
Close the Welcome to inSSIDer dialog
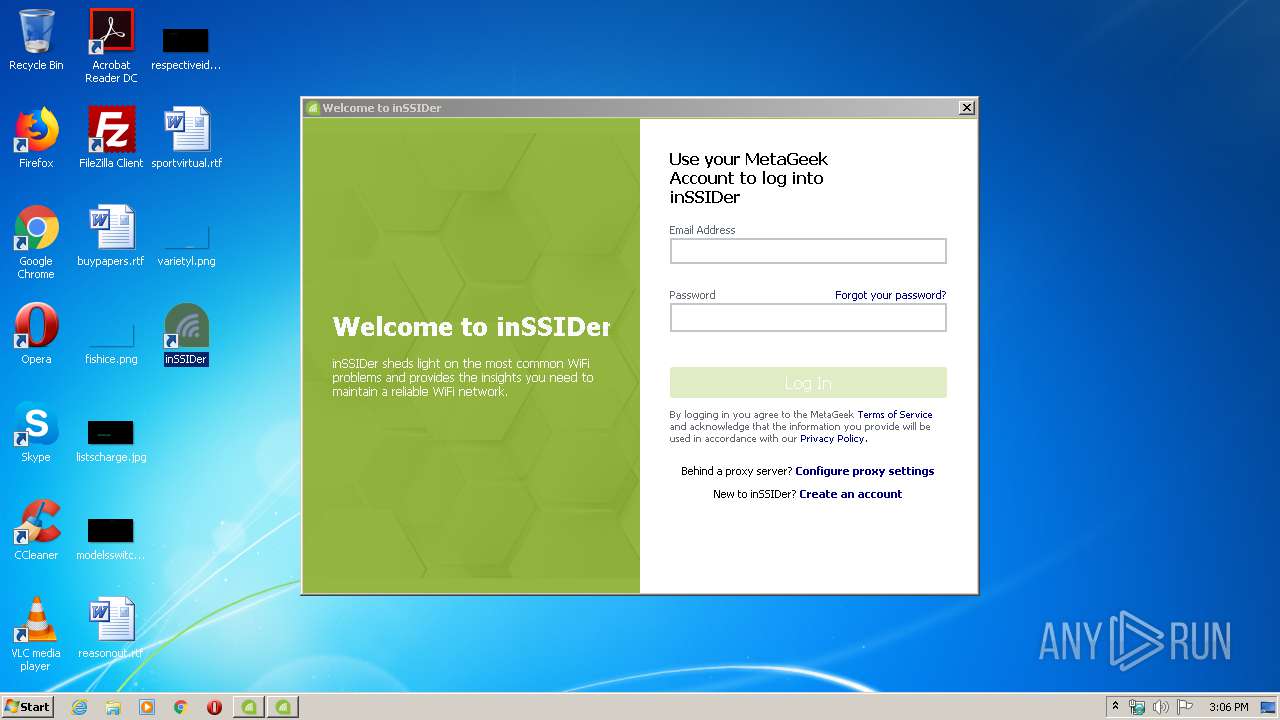tap(966, 108)
